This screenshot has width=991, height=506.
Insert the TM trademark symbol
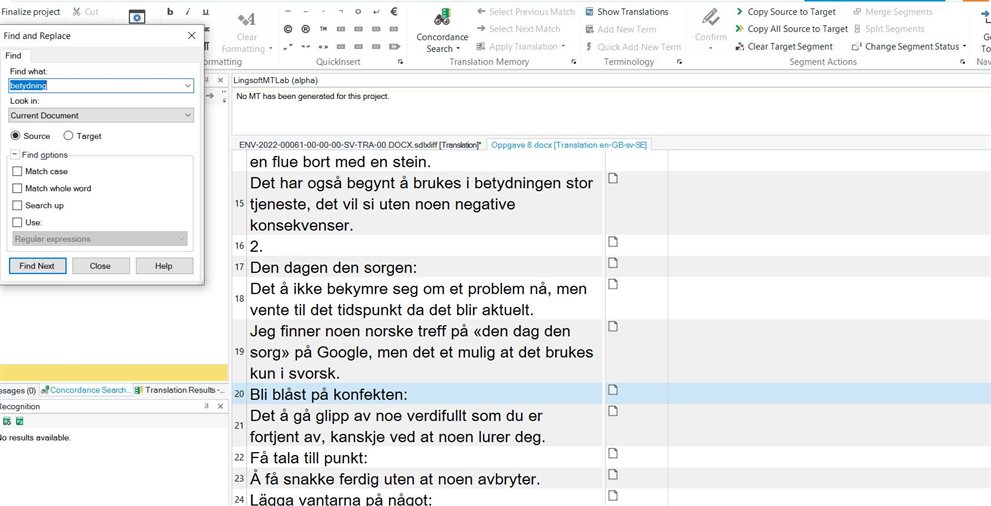pos(323,28)
